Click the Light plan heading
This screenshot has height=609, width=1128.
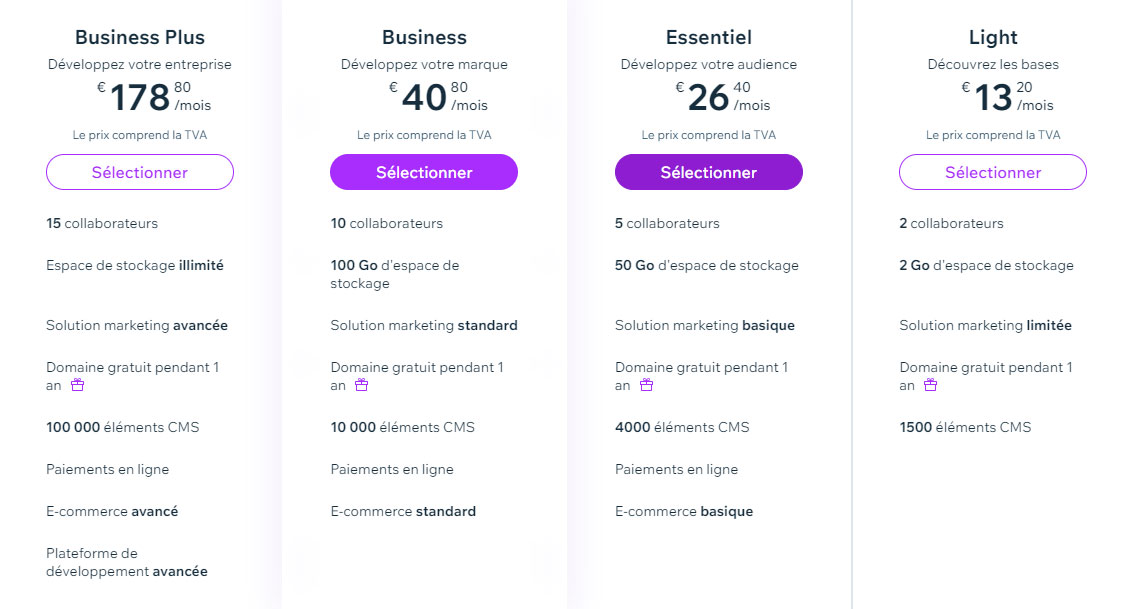click(993, 37)
